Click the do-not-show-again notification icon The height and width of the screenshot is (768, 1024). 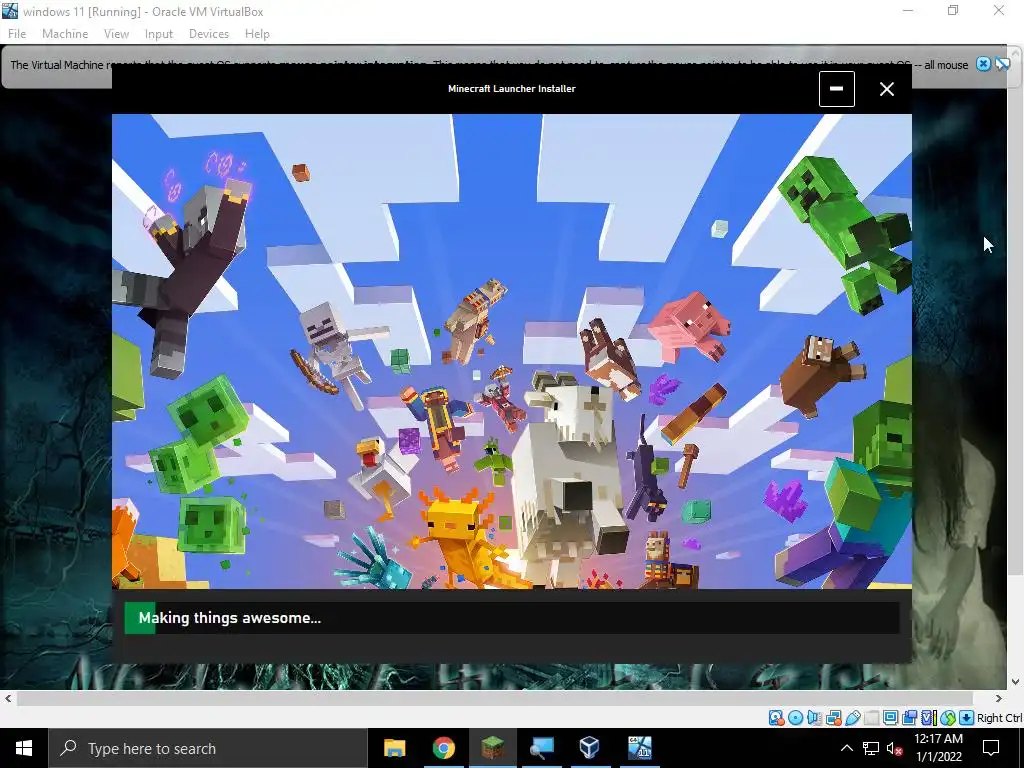click(x=1002, y=64)
